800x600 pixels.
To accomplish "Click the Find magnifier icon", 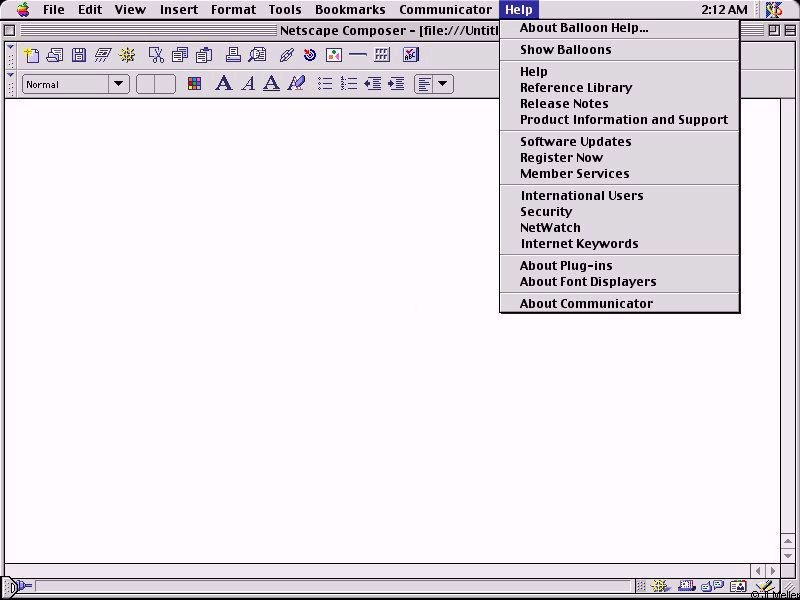I will pos(257,55).
